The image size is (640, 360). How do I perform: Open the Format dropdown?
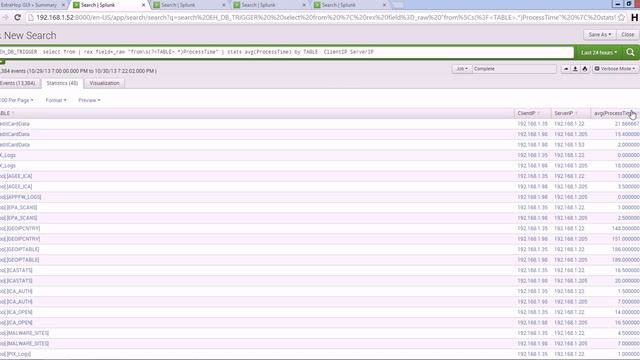56,100
